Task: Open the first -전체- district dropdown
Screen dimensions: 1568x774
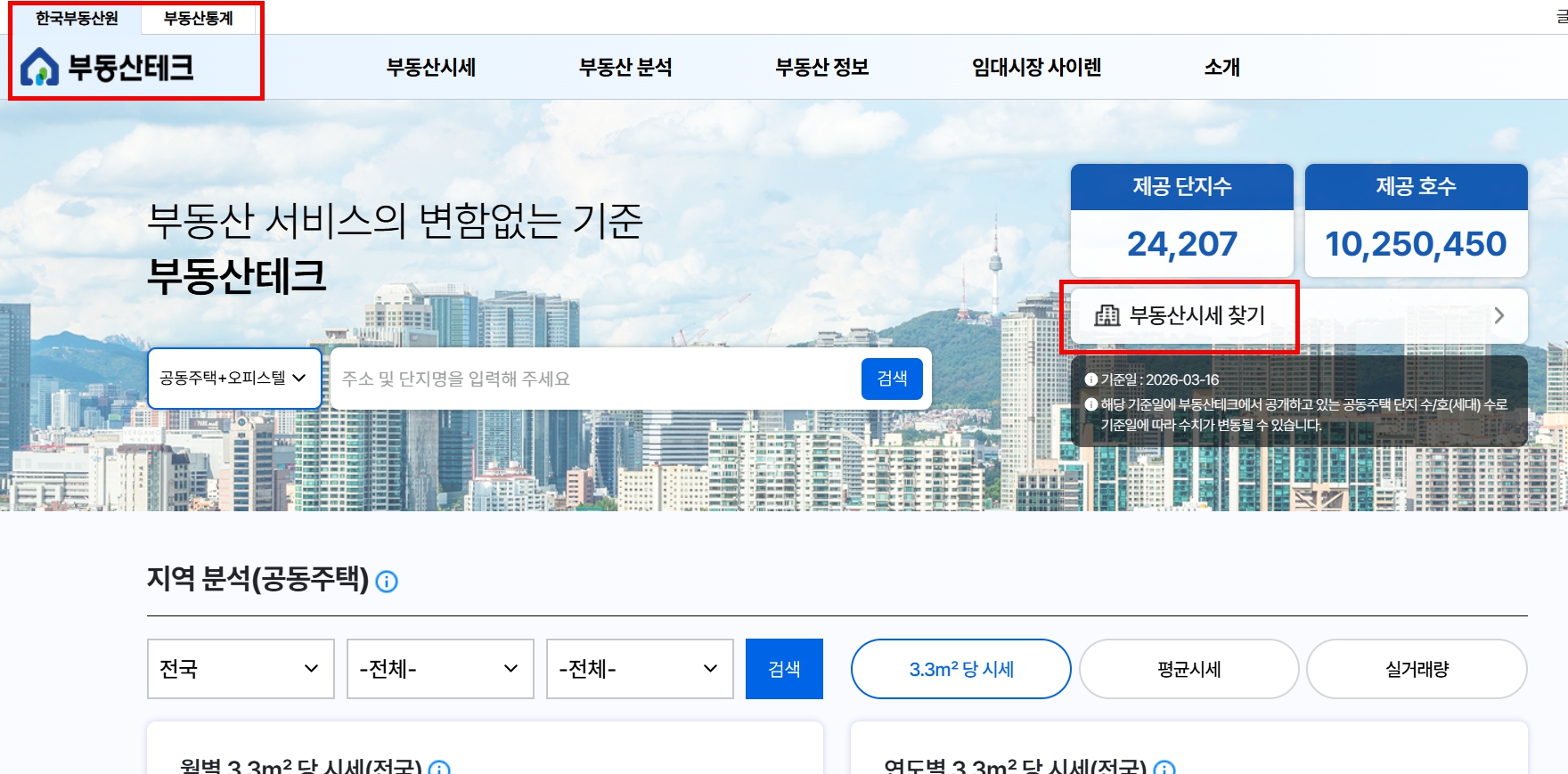Action: [440, 669]
